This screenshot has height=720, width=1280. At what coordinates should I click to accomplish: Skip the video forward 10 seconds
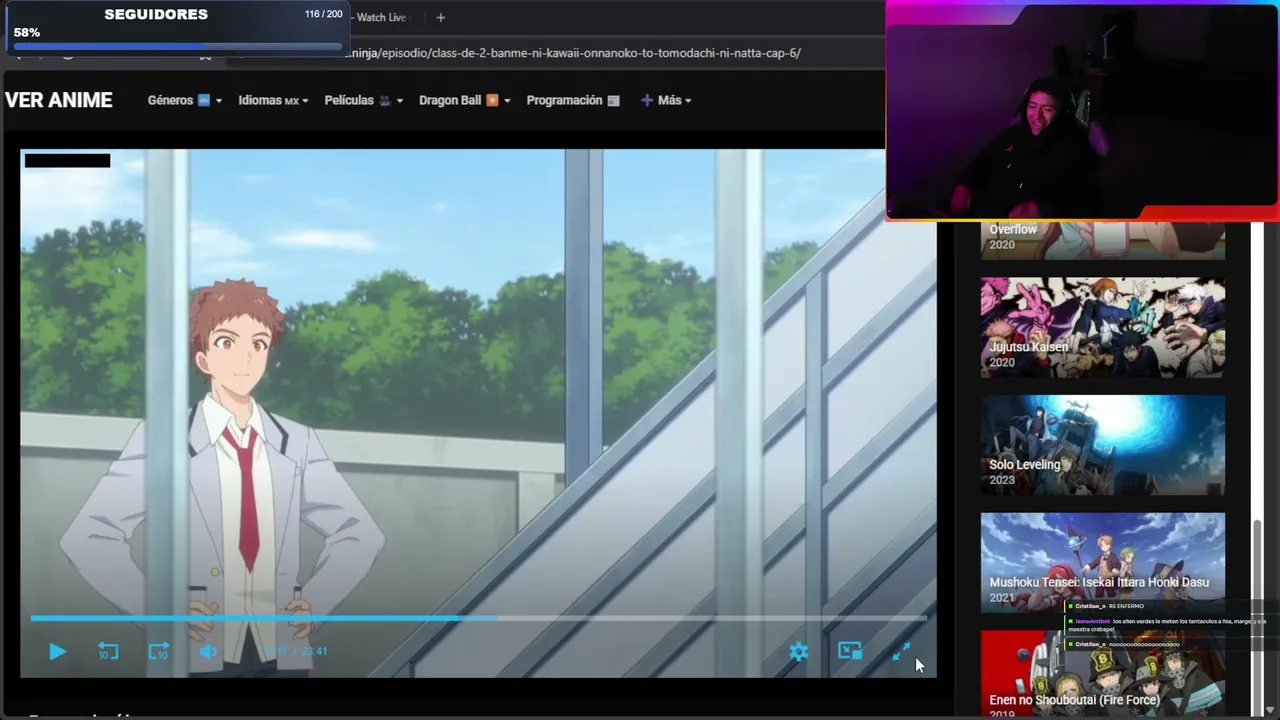tap(159, 652)
